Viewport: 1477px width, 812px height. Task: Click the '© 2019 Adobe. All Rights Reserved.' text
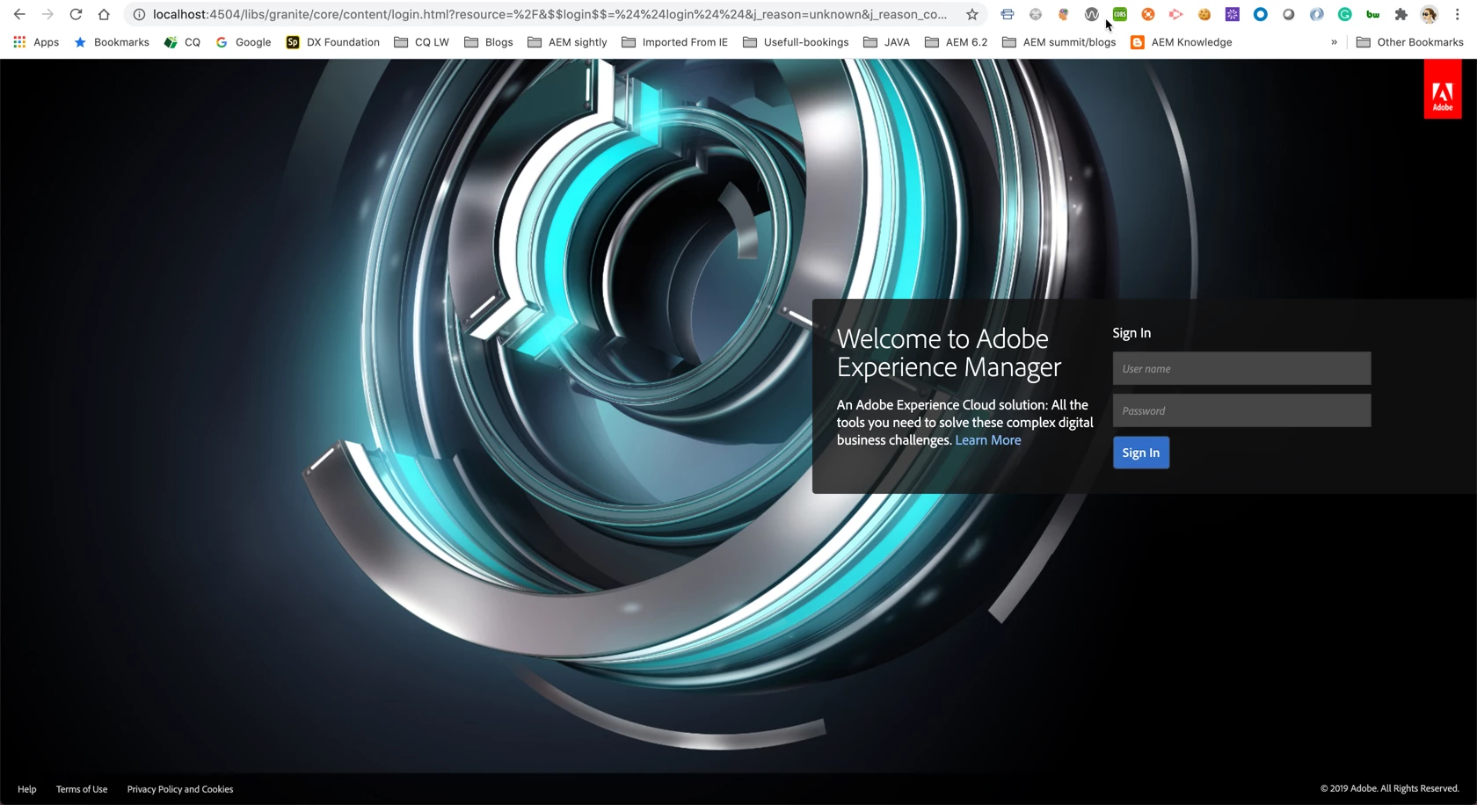pos(1390,788)
